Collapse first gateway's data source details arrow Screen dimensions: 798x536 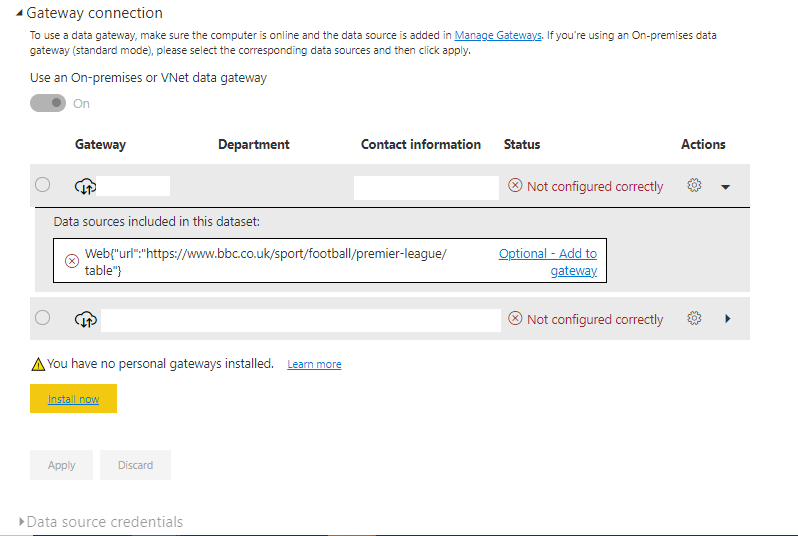726,187
